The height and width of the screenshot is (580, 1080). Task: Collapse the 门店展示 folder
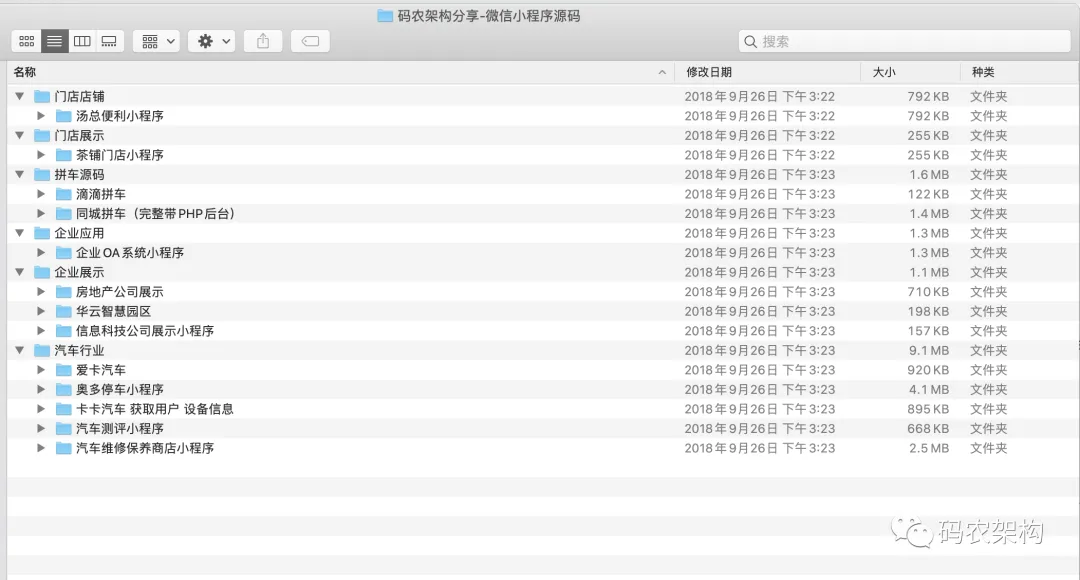click(x=20, y=135)
